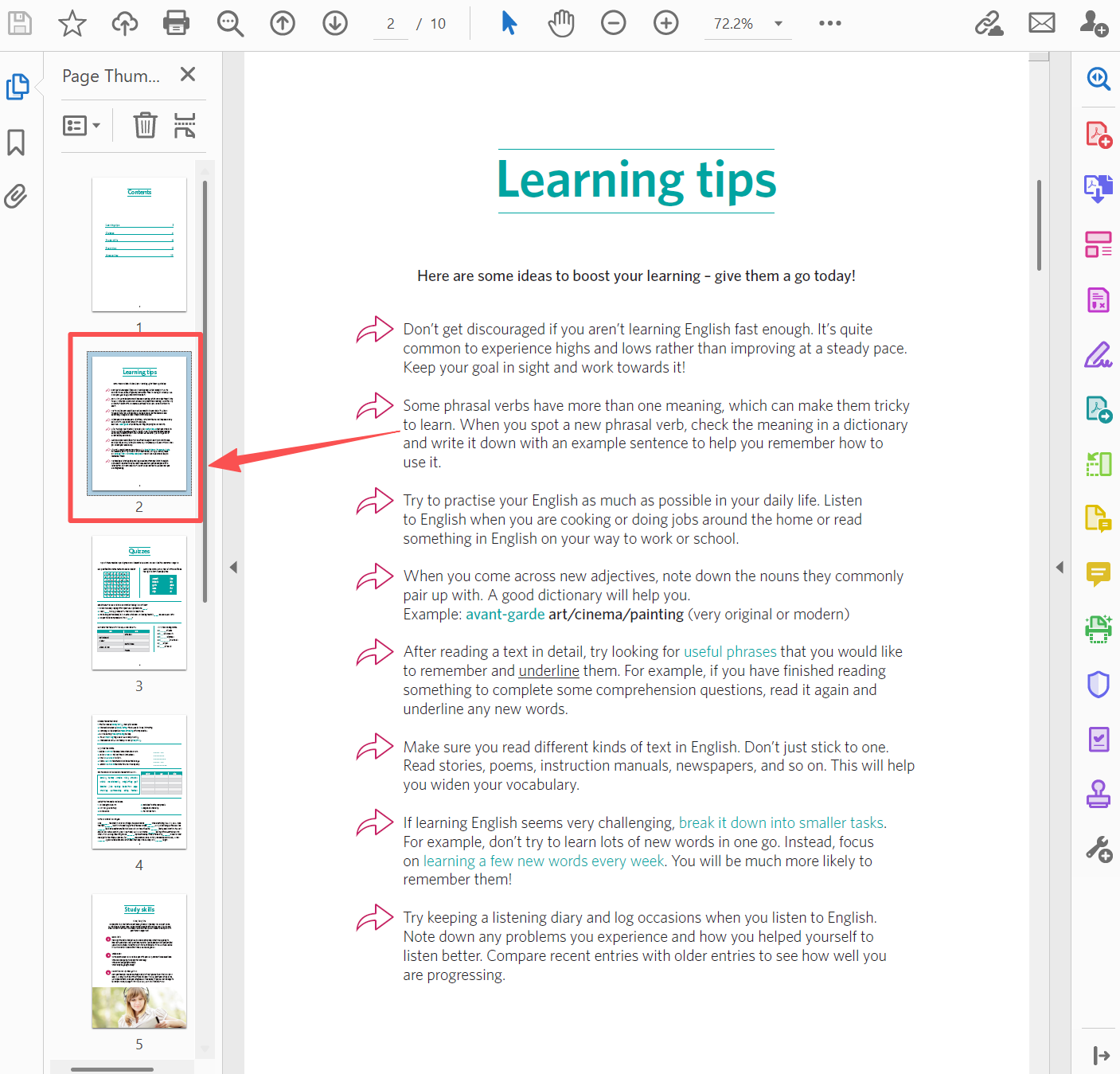The image size is (1120, 1074).
Task: Open the Scan & OCR tool
Action: coord(1099,629)
